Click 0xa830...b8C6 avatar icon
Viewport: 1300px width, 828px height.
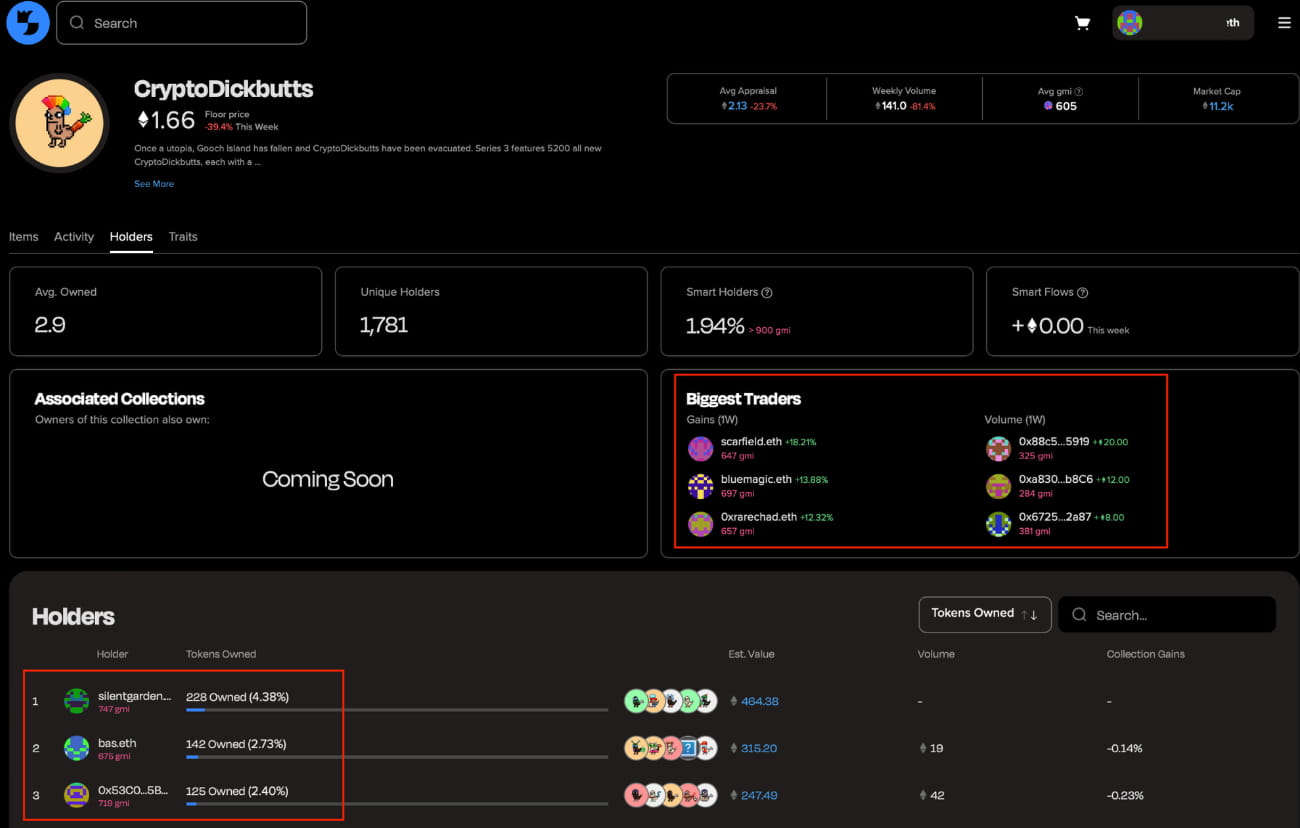[999, 486]
